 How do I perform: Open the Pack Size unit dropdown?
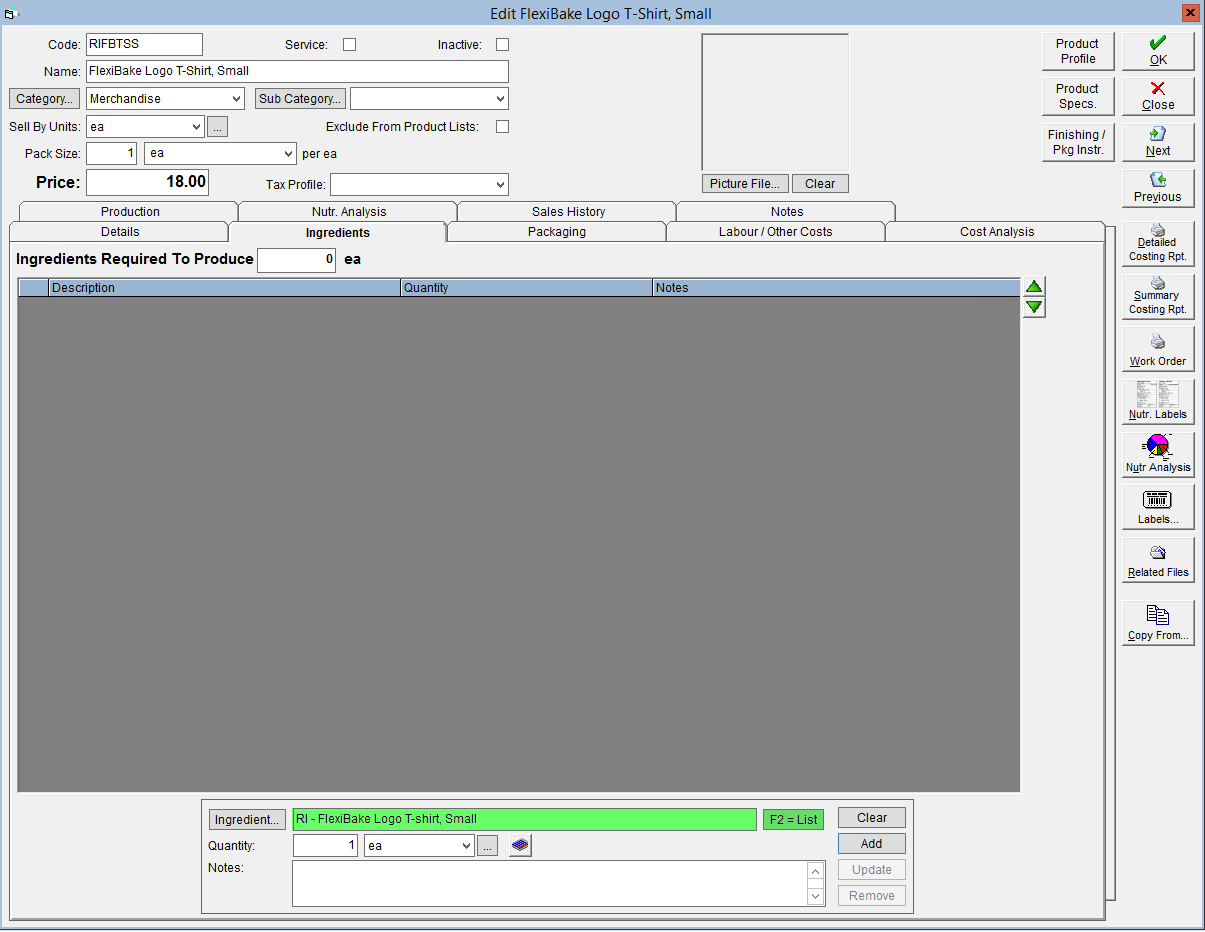[220, 154]
